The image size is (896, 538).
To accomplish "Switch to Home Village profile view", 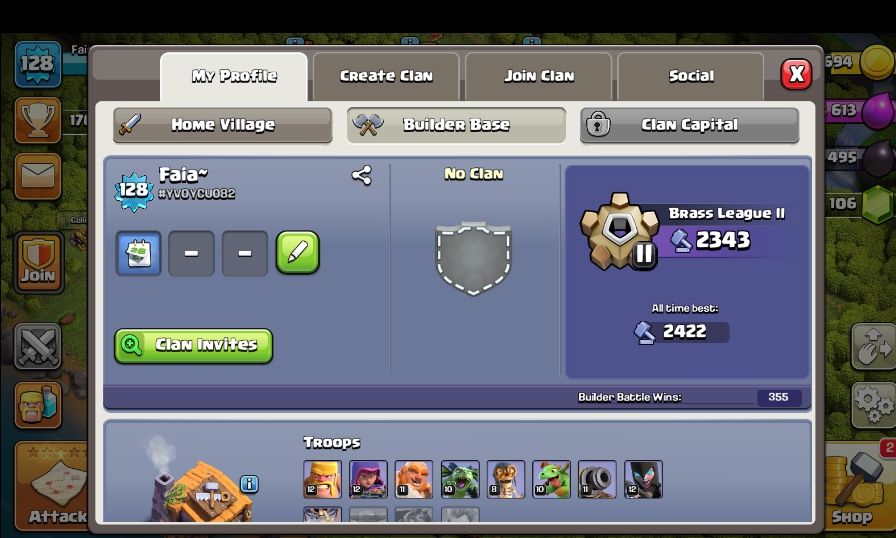I will pyautogui.click(x=222, y=125).
